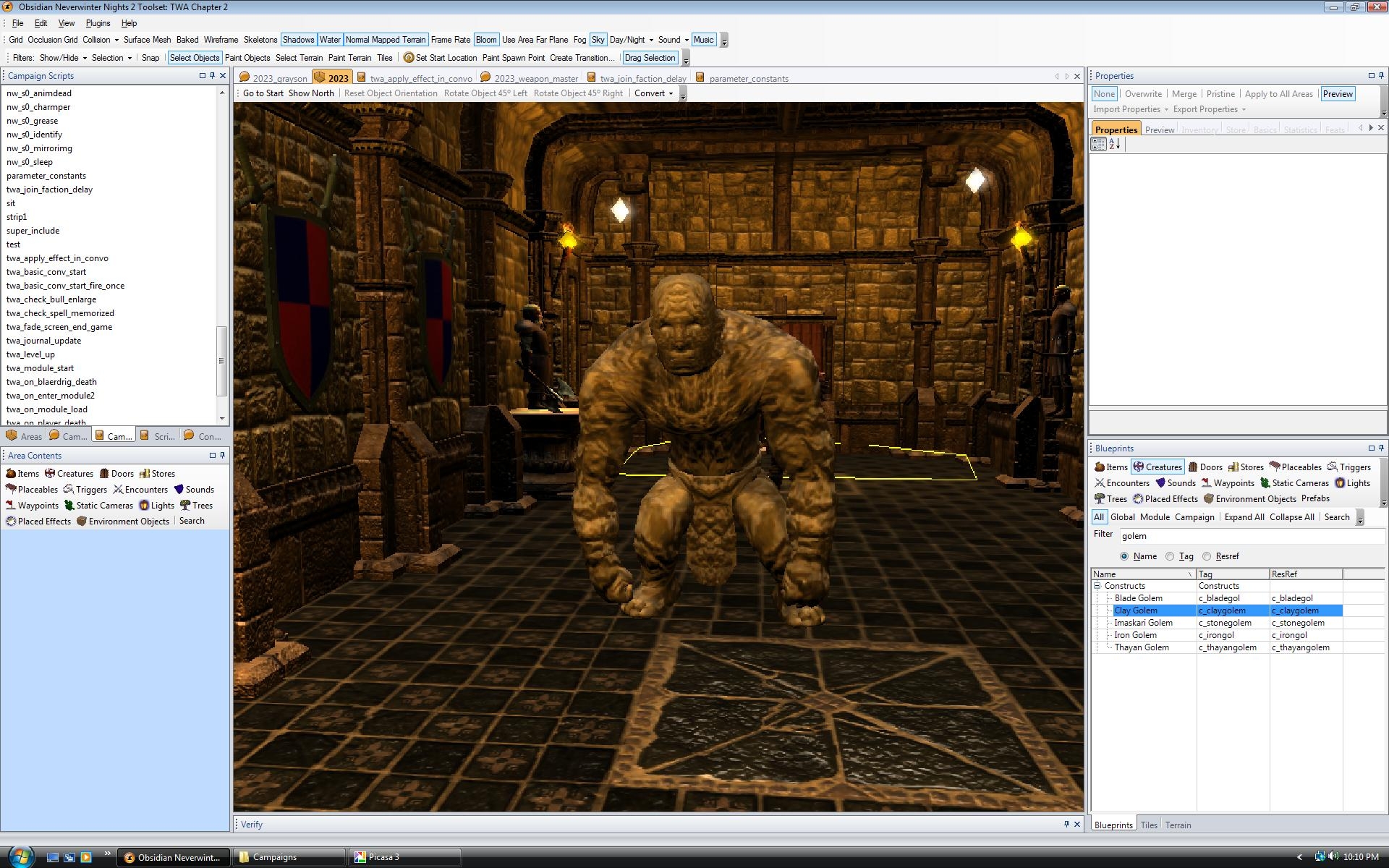Select the Trees icon in Area Contents

[186, 506]
